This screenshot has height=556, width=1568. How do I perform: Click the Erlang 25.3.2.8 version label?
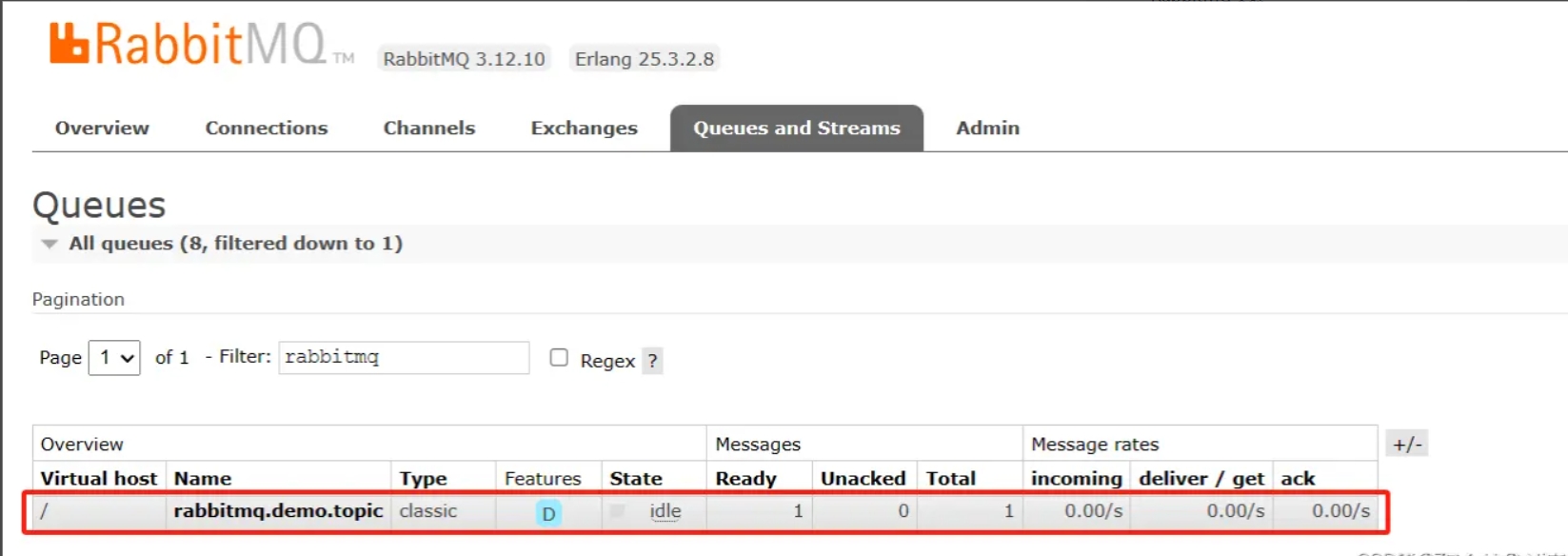(x=645, y=59)
